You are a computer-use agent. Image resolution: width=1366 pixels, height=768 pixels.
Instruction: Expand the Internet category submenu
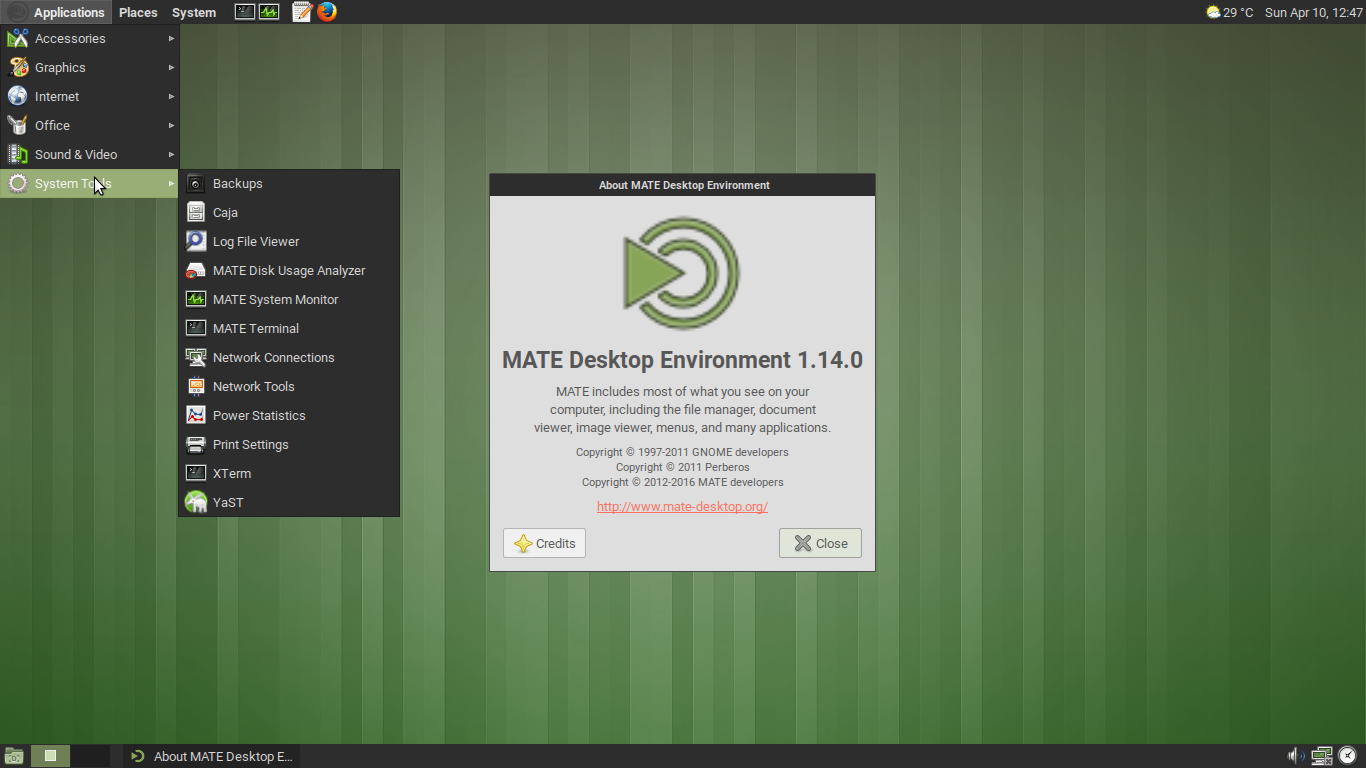click(90, 97)
